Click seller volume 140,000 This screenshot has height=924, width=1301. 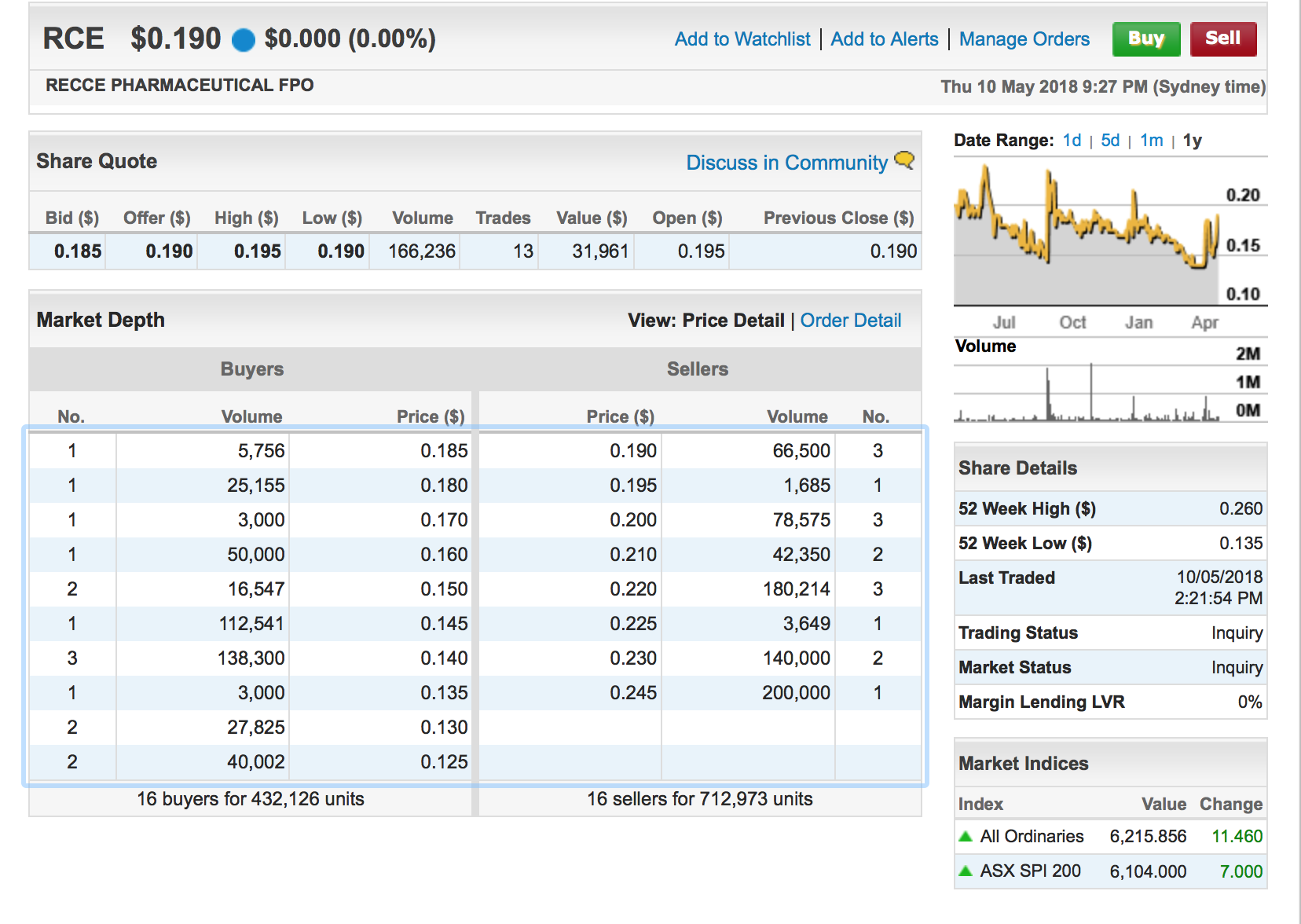click(x=797, y=658)
